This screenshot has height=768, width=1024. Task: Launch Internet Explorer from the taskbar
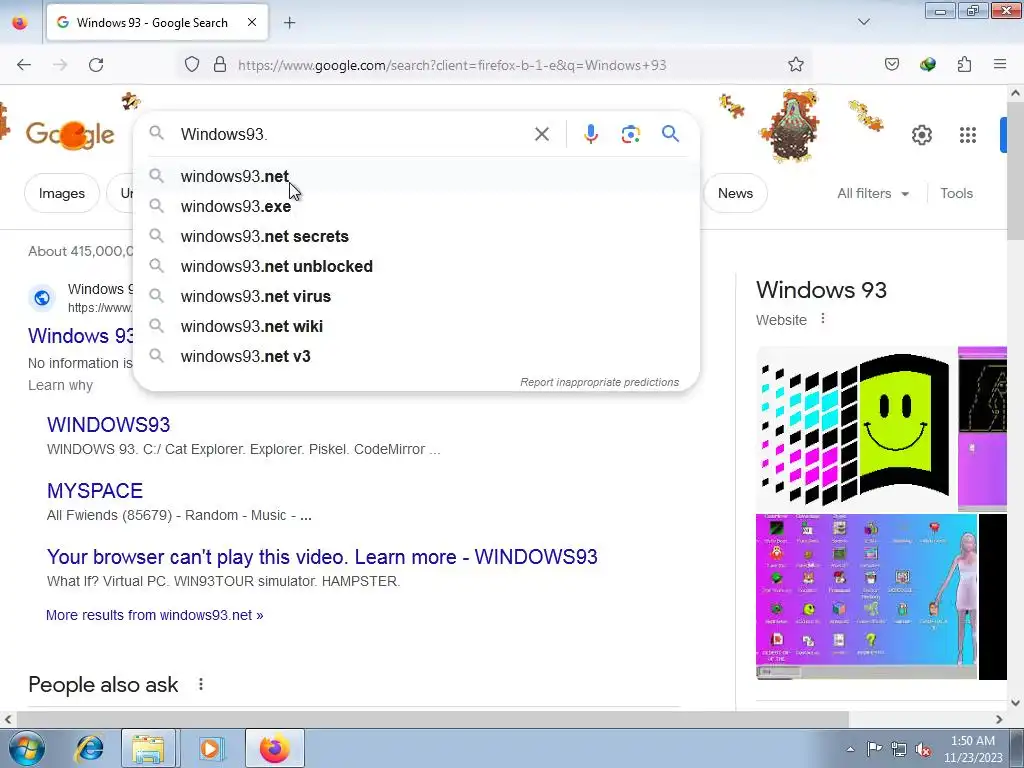[89, 748]
